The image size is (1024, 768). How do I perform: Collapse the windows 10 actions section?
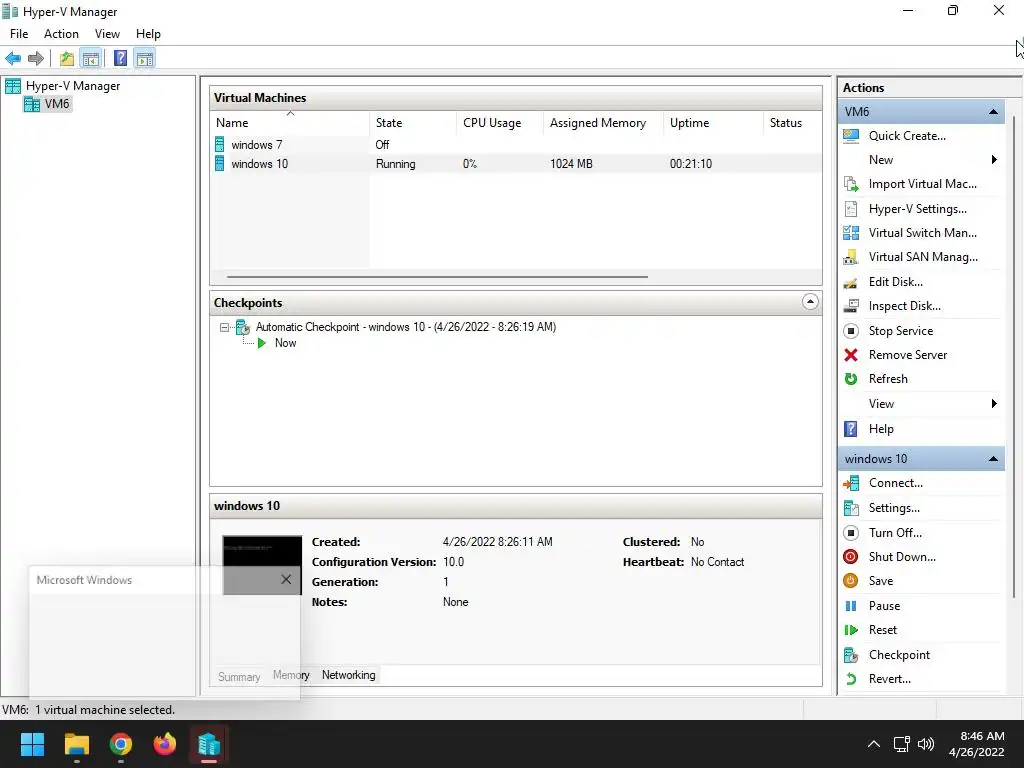click(993, 459)
